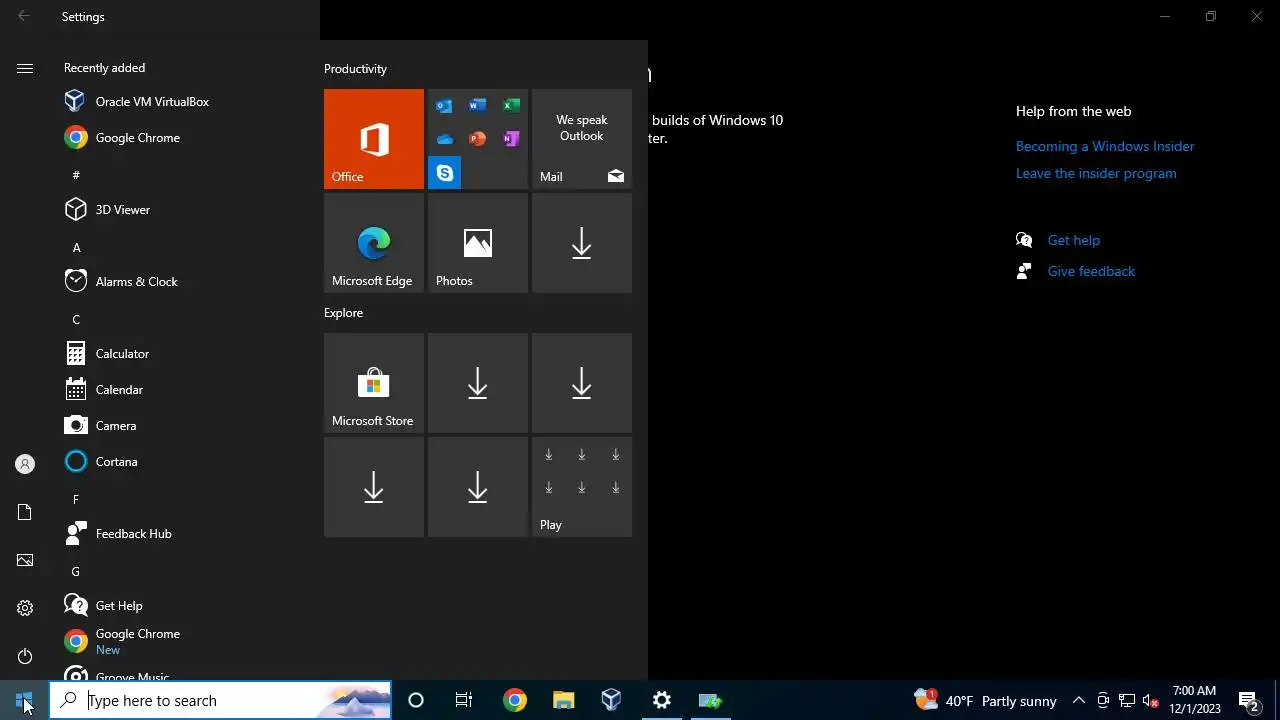Open the Camera app
Screen dimensions: 1280x720
pyautogui.click(x=184, y=426)
